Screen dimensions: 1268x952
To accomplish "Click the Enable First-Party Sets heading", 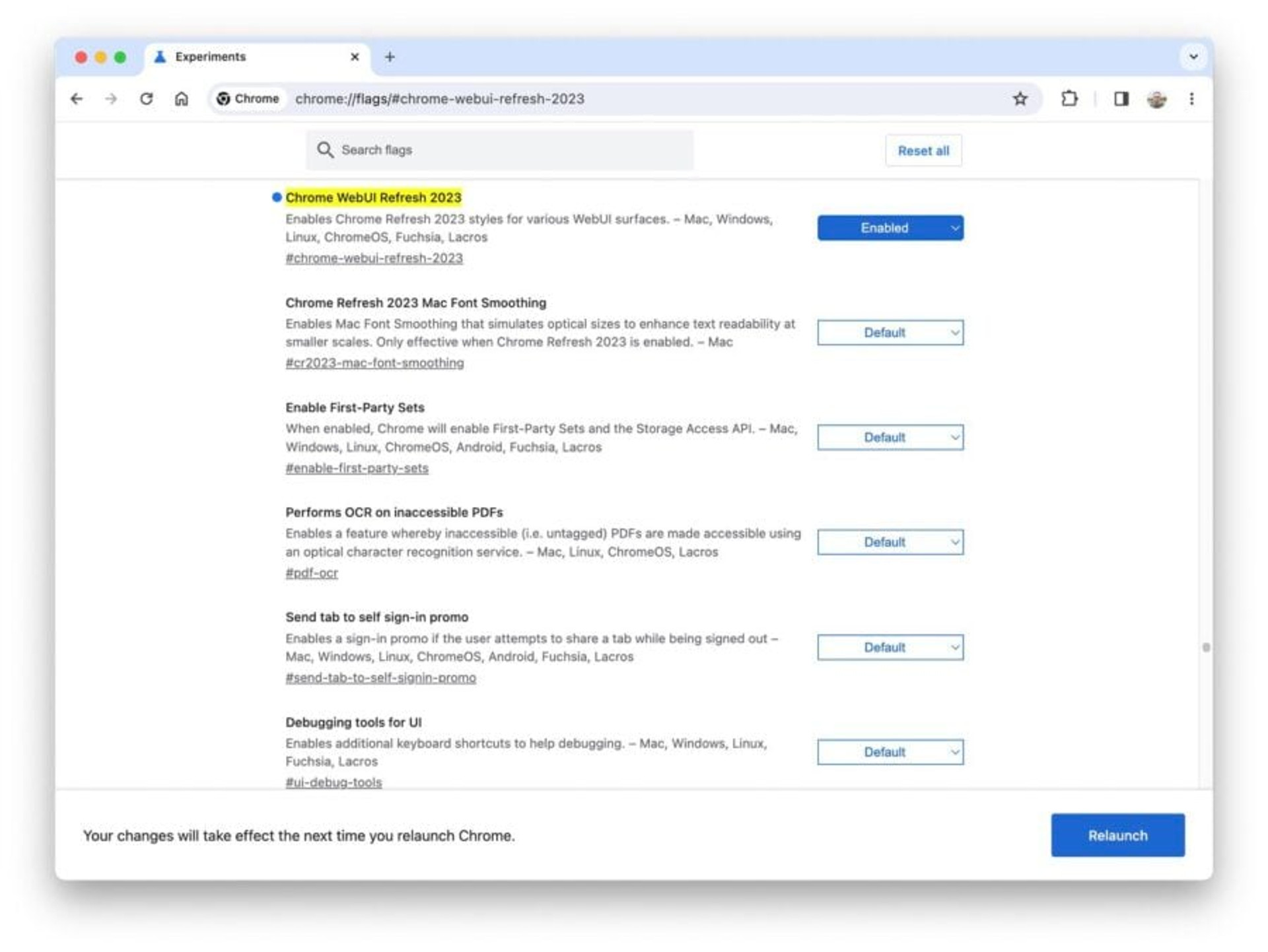I will [355, 407].
